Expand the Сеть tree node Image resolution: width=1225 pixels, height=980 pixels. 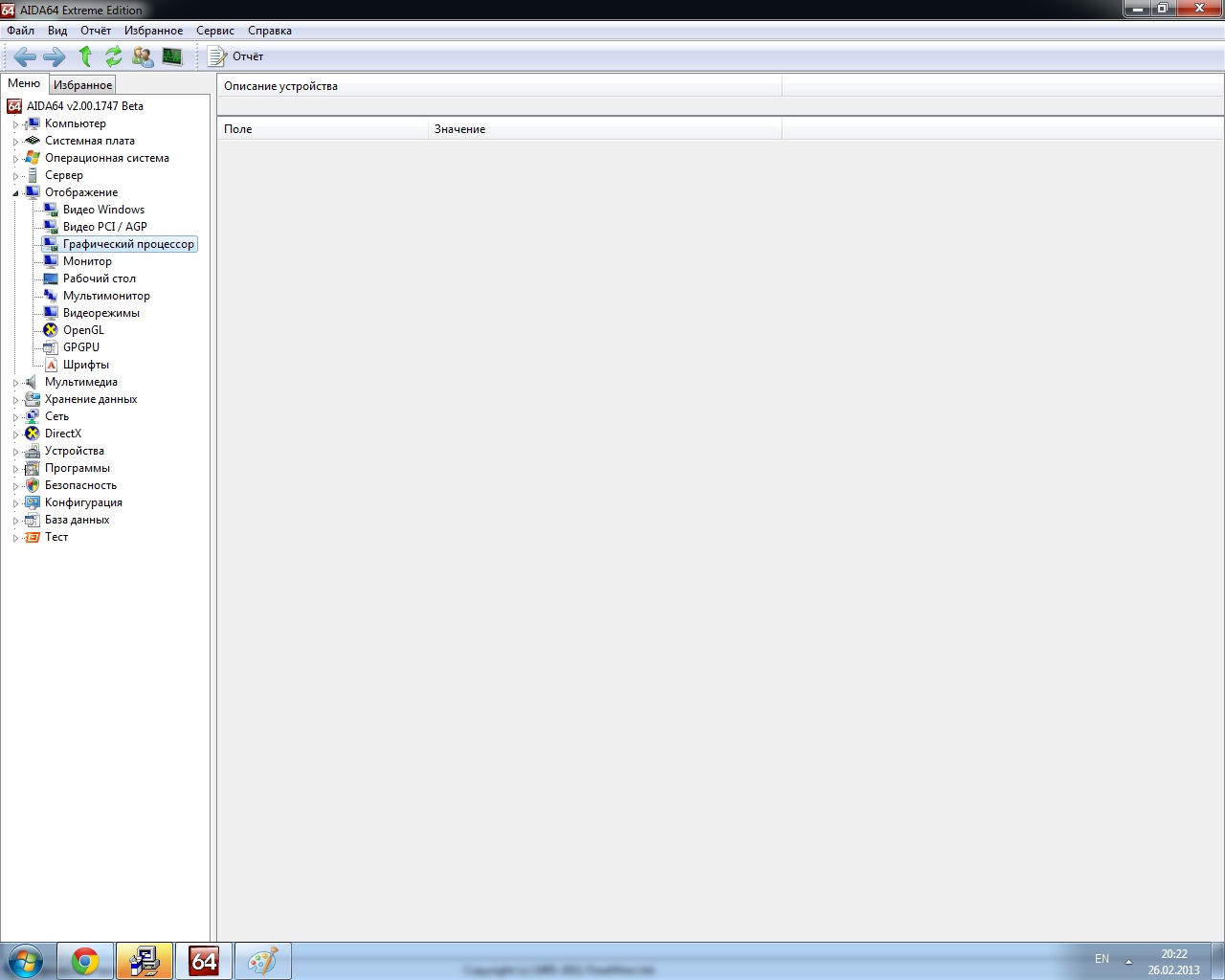coord(15,417)
